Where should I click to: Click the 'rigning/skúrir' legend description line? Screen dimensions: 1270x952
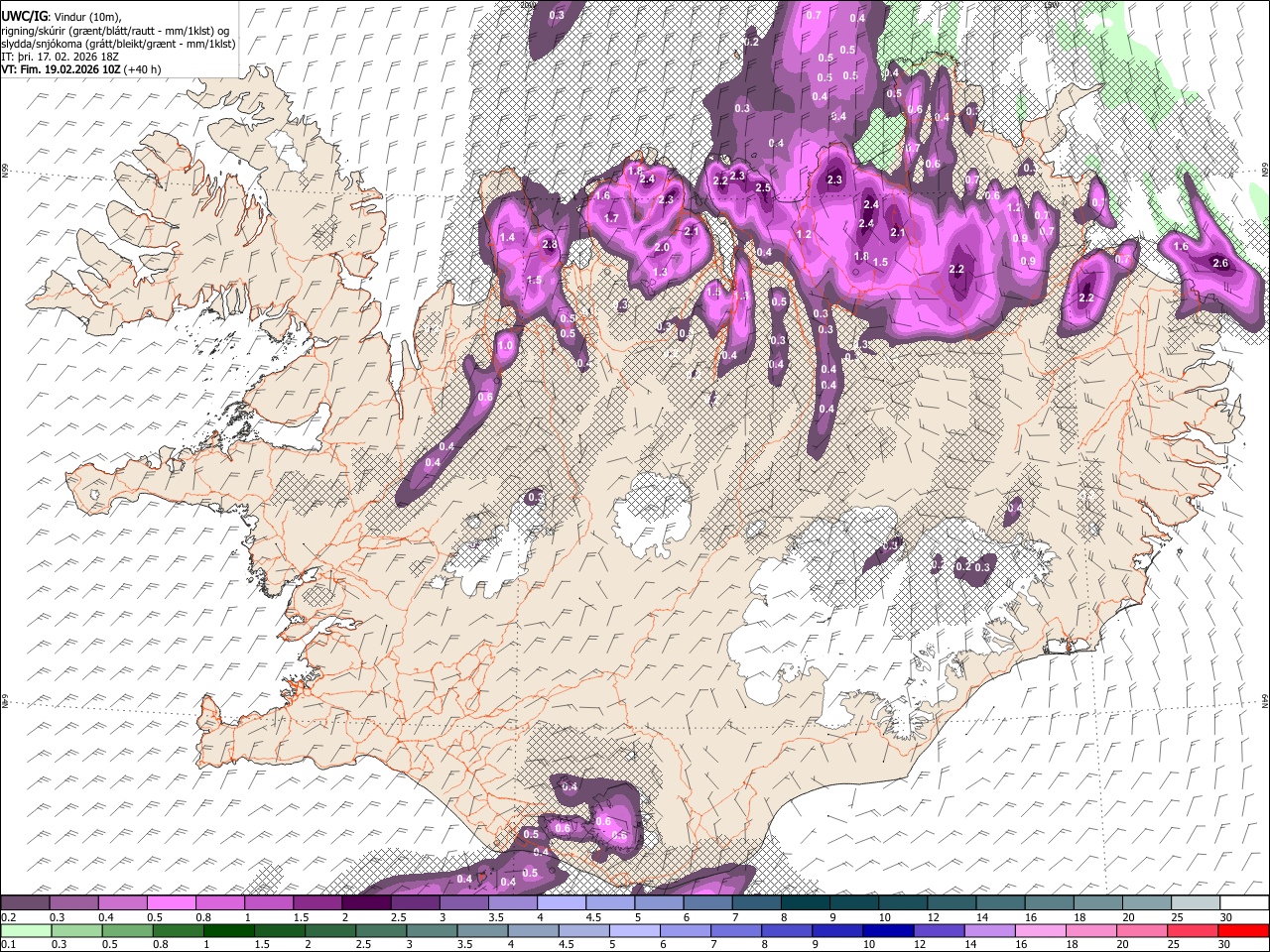[x=115, y=31]
